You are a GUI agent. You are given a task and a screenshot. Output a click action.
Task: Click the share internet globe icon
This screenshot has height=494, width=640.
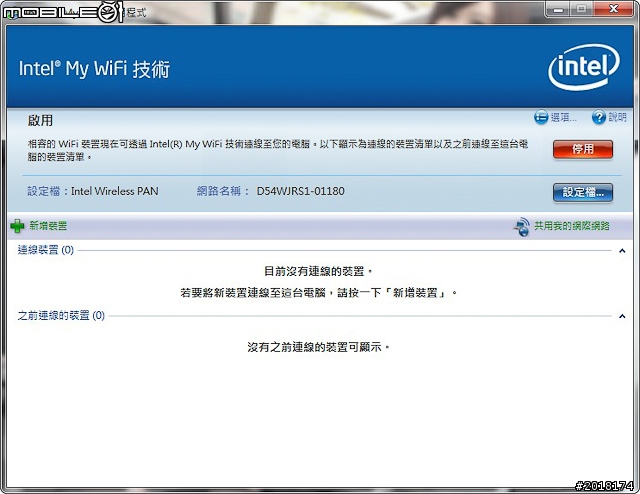(522, 226)
